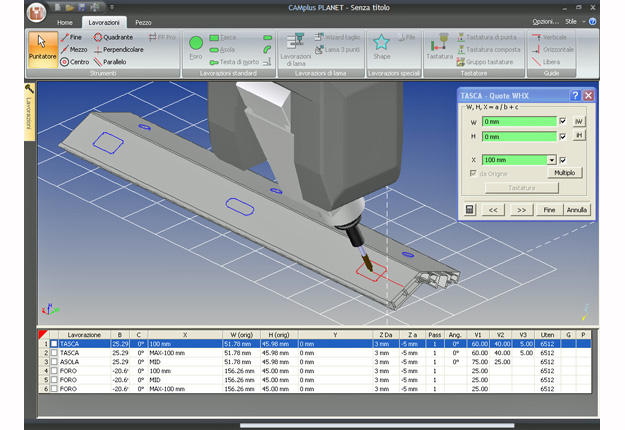Click Tastatura composta tool
625x430 pixels.
(x=489, y=49)
